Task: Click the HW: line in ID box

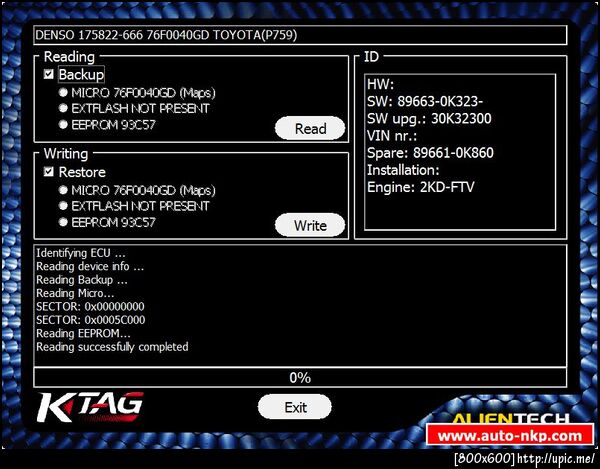Action: click(380, 84)
